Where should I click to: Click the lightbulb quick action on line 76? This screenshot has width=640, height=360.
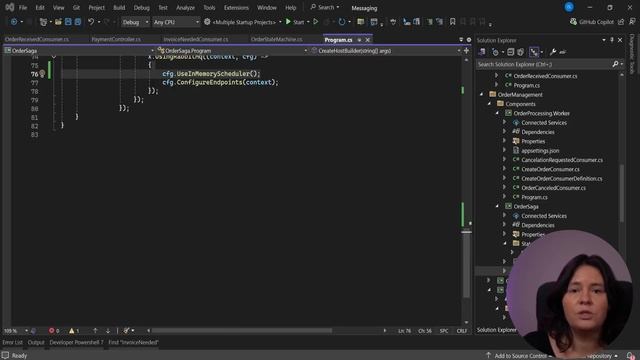[x=42, y=74]
